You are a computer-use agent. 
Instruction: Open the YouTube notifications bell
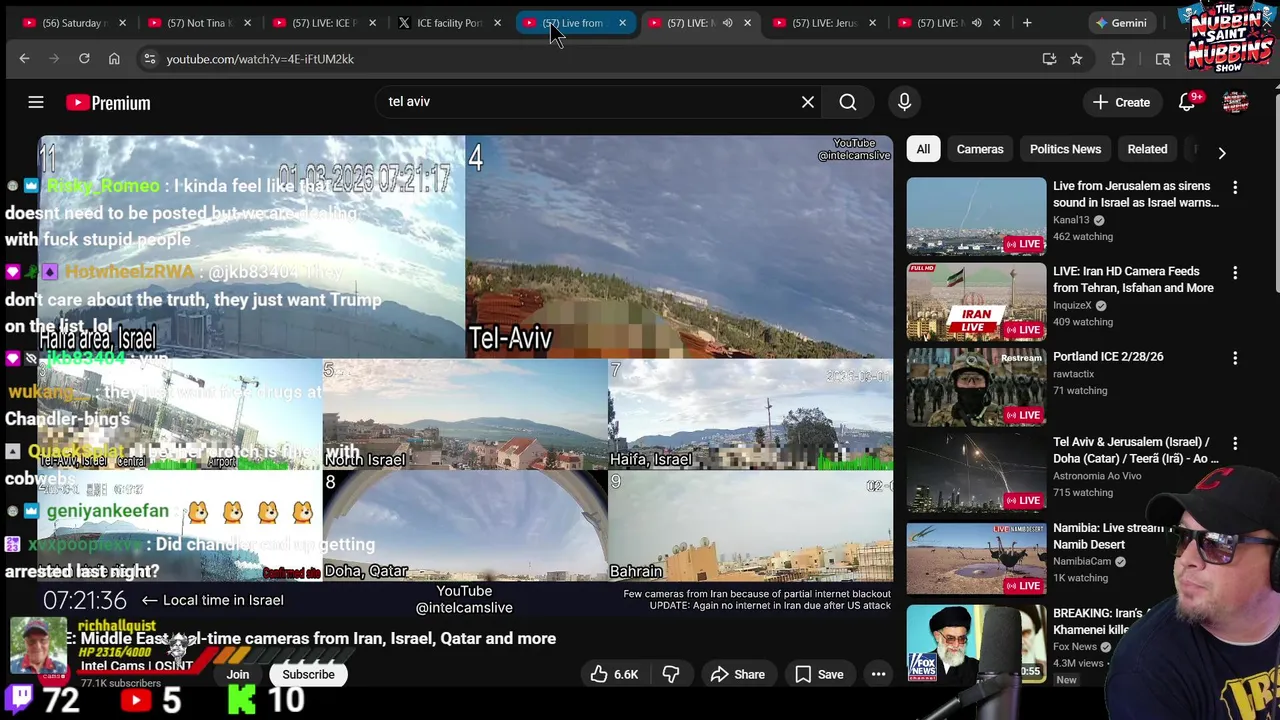[1187, 102]
